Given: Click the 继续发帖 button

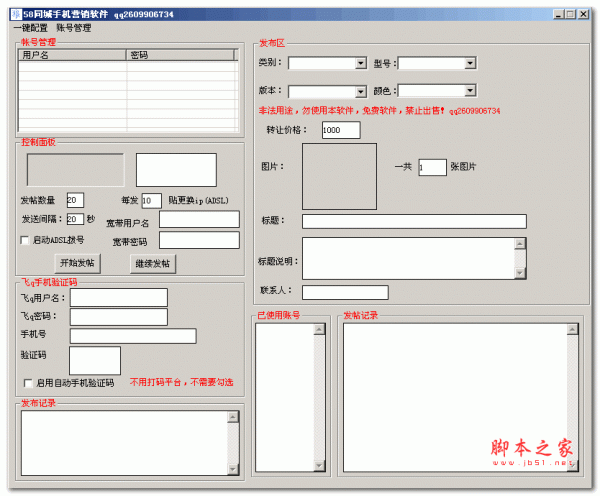Looking at the screenshot, I should [x=153, y=264].
